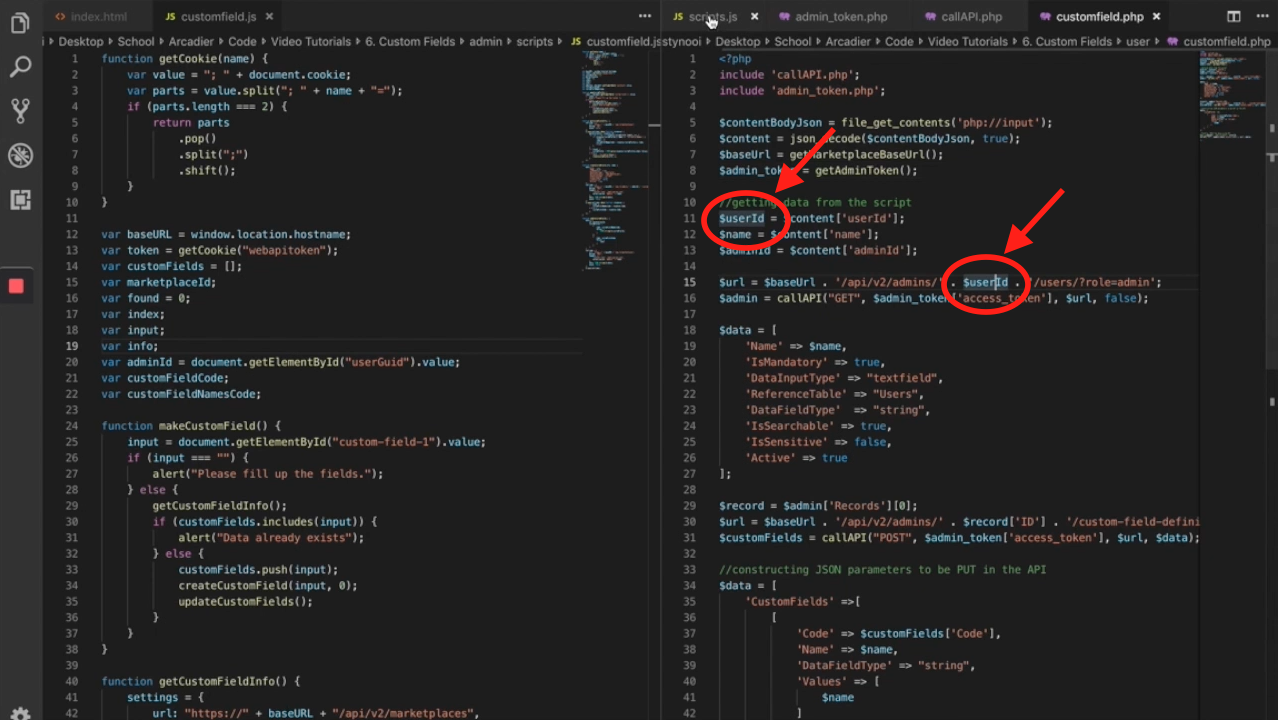Open the Search view in activity bar
The image size is (1278, 720).
coord(20,67)
